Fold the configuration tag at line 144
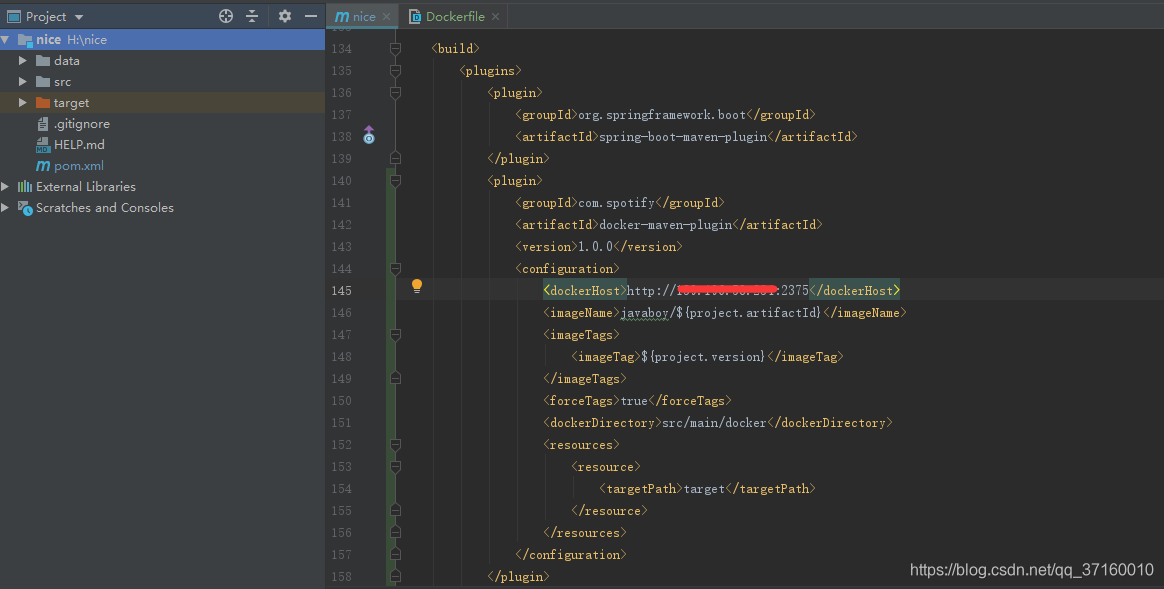Image resolution: width=1164 pixels, height=589 pixels. 396,268
